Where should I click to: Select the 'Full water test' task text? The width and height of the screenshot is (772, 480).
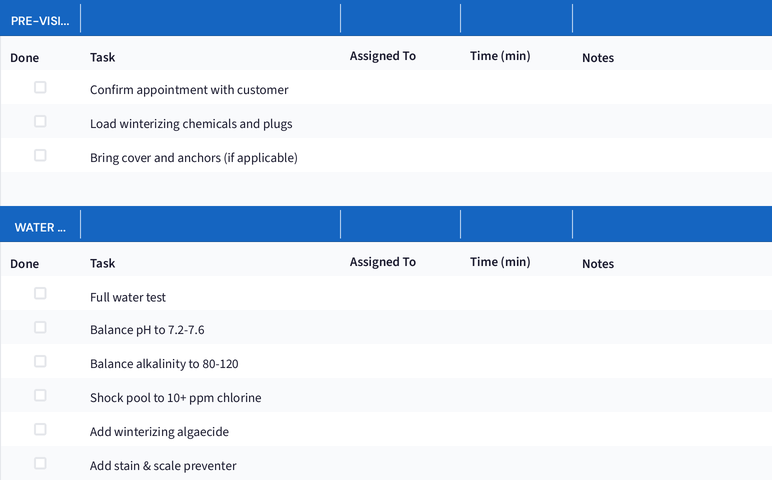[128, 297]
